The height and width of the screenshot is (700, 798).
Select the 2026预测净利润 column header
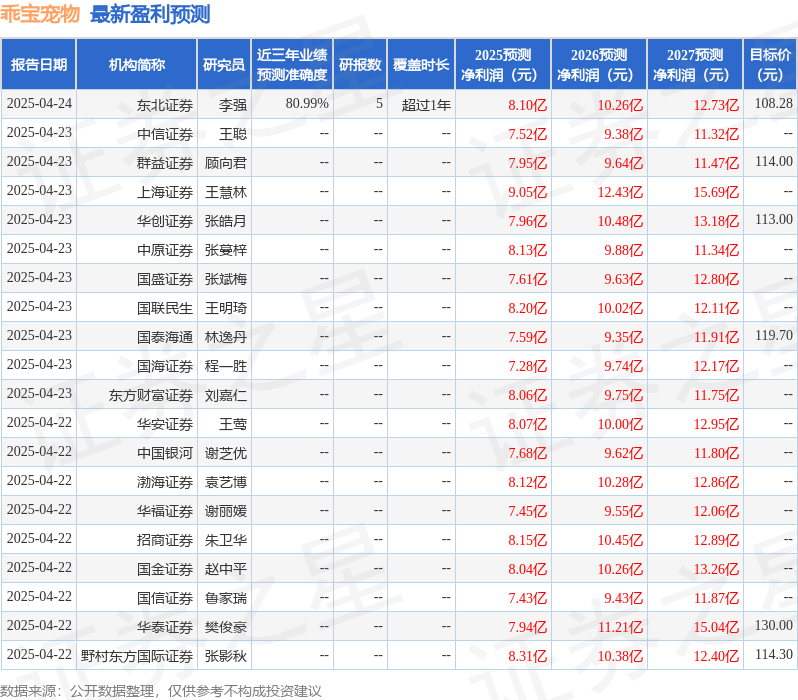click(x=599, y=65)
